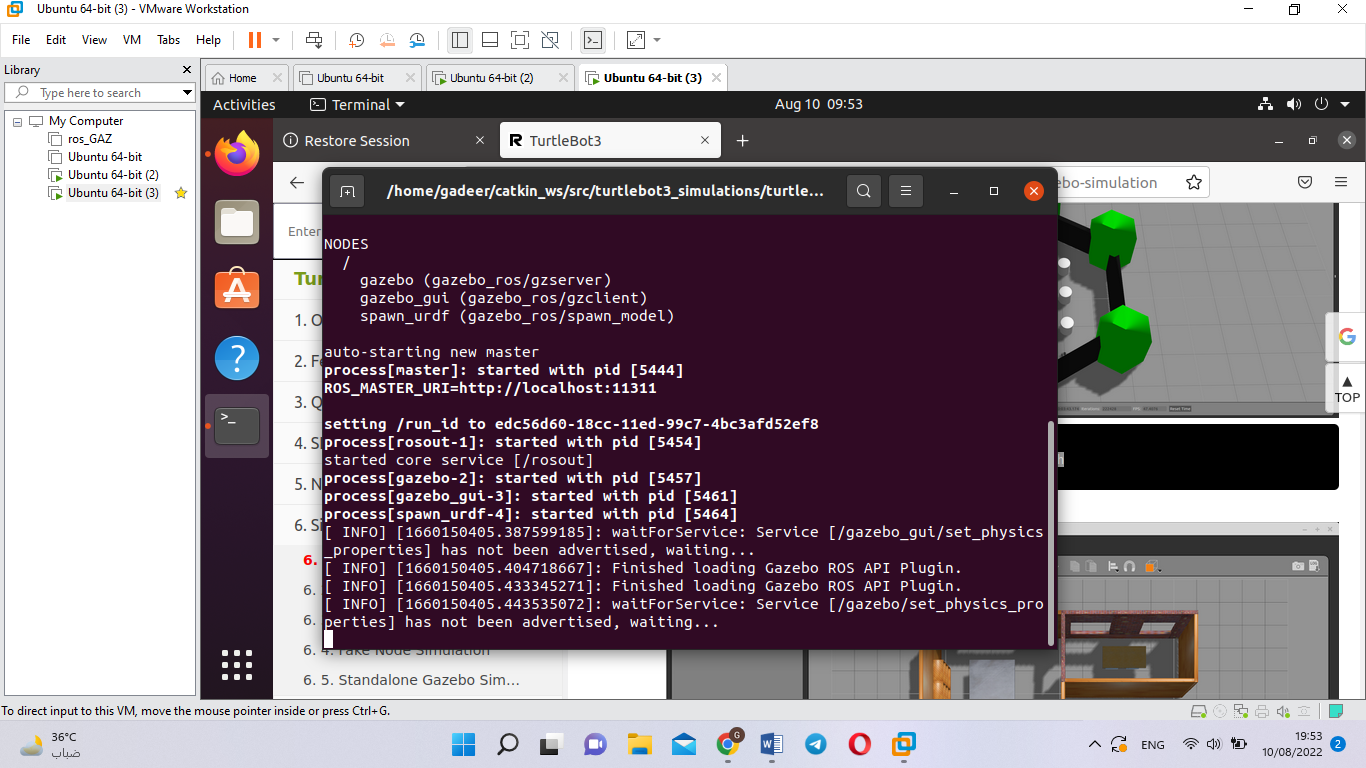Toggle the VM thumbnail bar

(x=489, y=40)
